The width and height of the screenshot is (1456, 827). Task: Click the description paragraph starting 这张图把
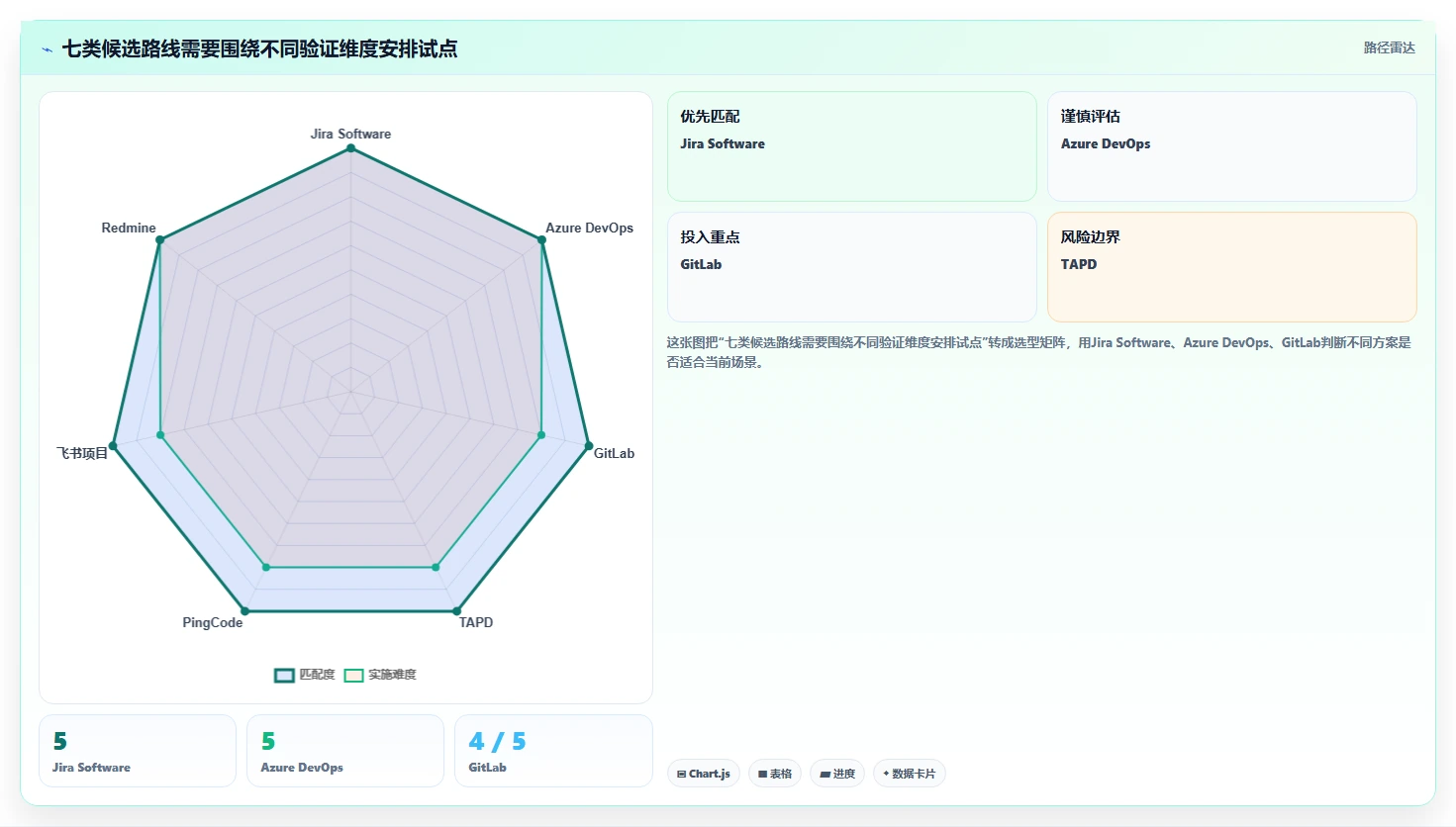tap(1038, 352)
